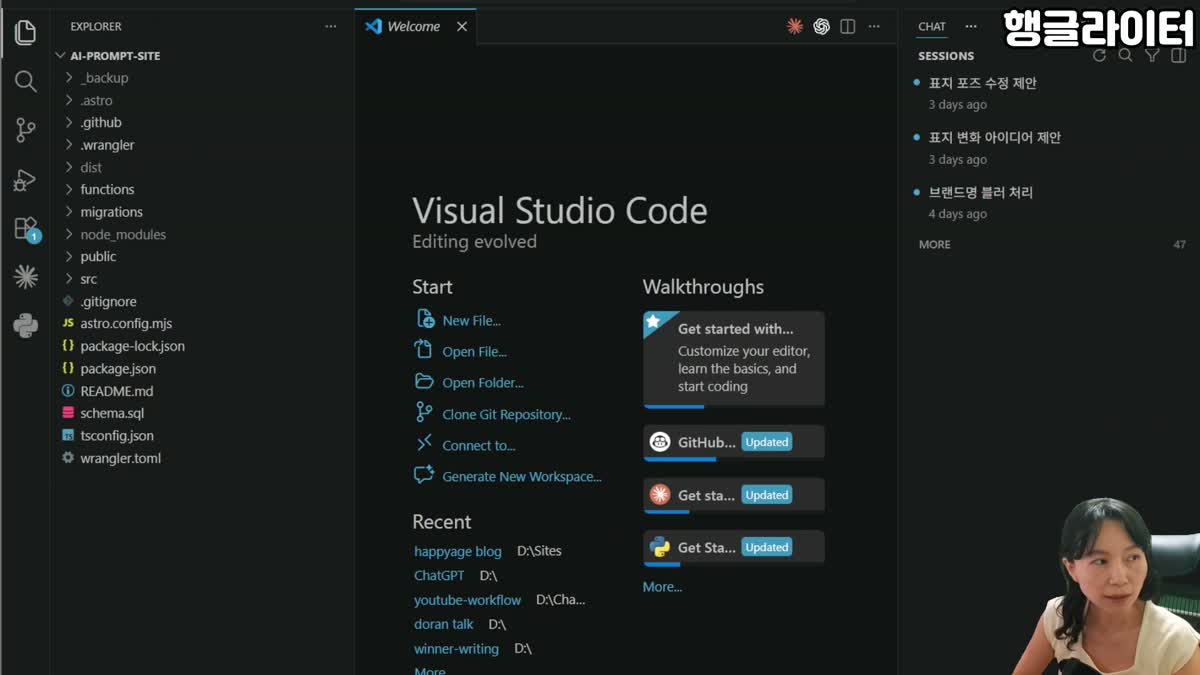Screen dimensions: 1200x675
Task: Close the Welcome tab
Action: pyautogui.click(x=462, y=27)
